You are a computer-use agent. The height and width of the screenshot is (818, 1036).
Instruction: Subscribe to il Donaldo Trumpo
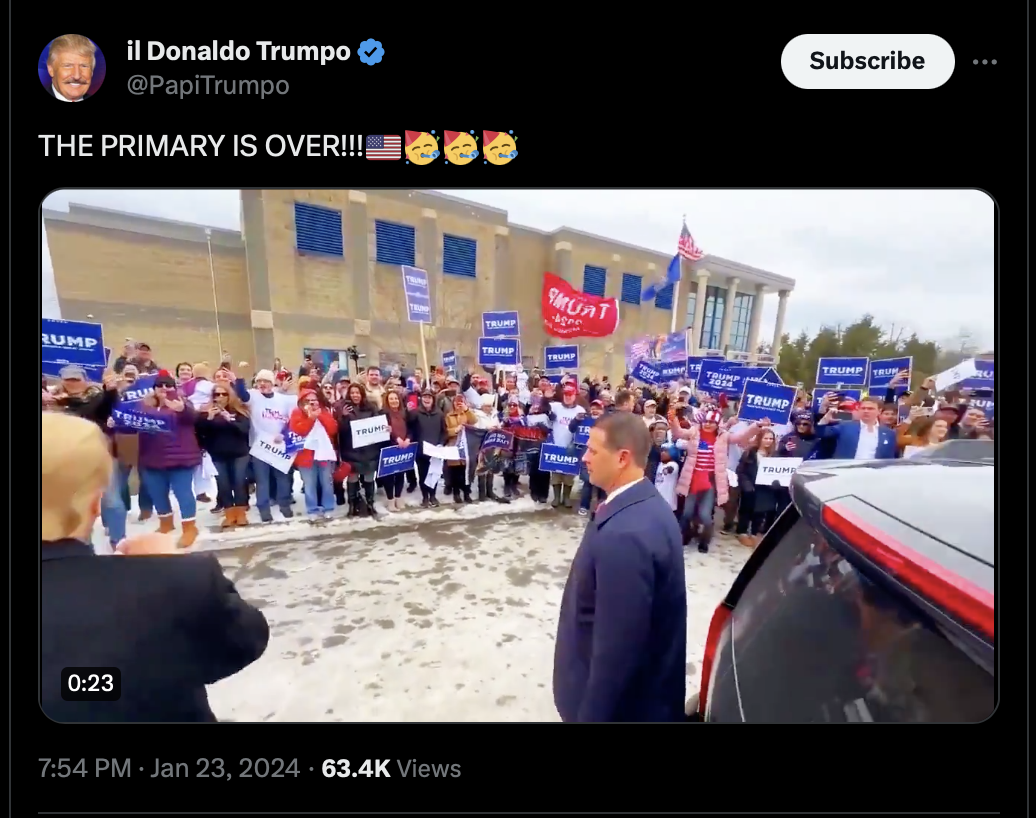coord(867,61)
